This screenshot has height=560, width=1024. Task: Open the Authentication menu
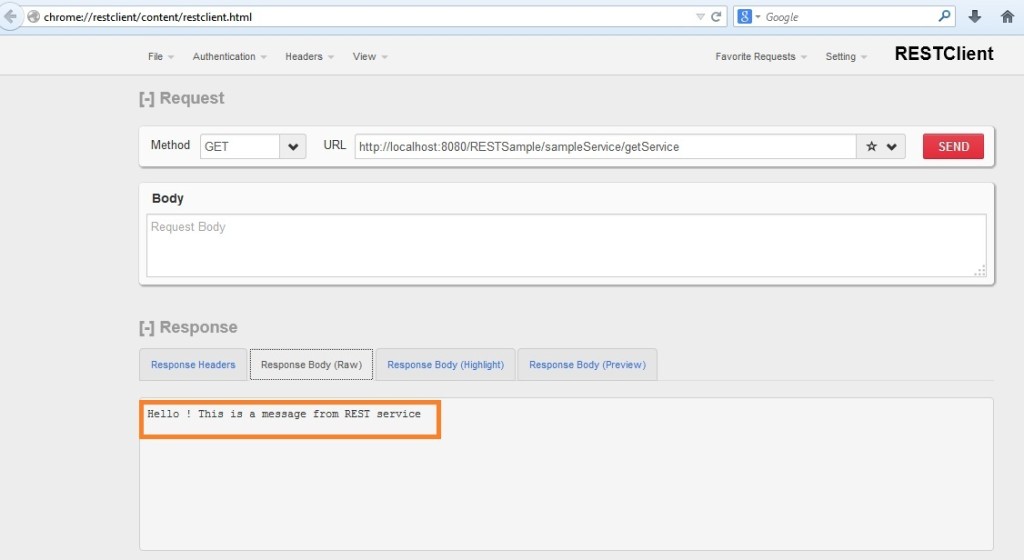(x=229, y=57)
